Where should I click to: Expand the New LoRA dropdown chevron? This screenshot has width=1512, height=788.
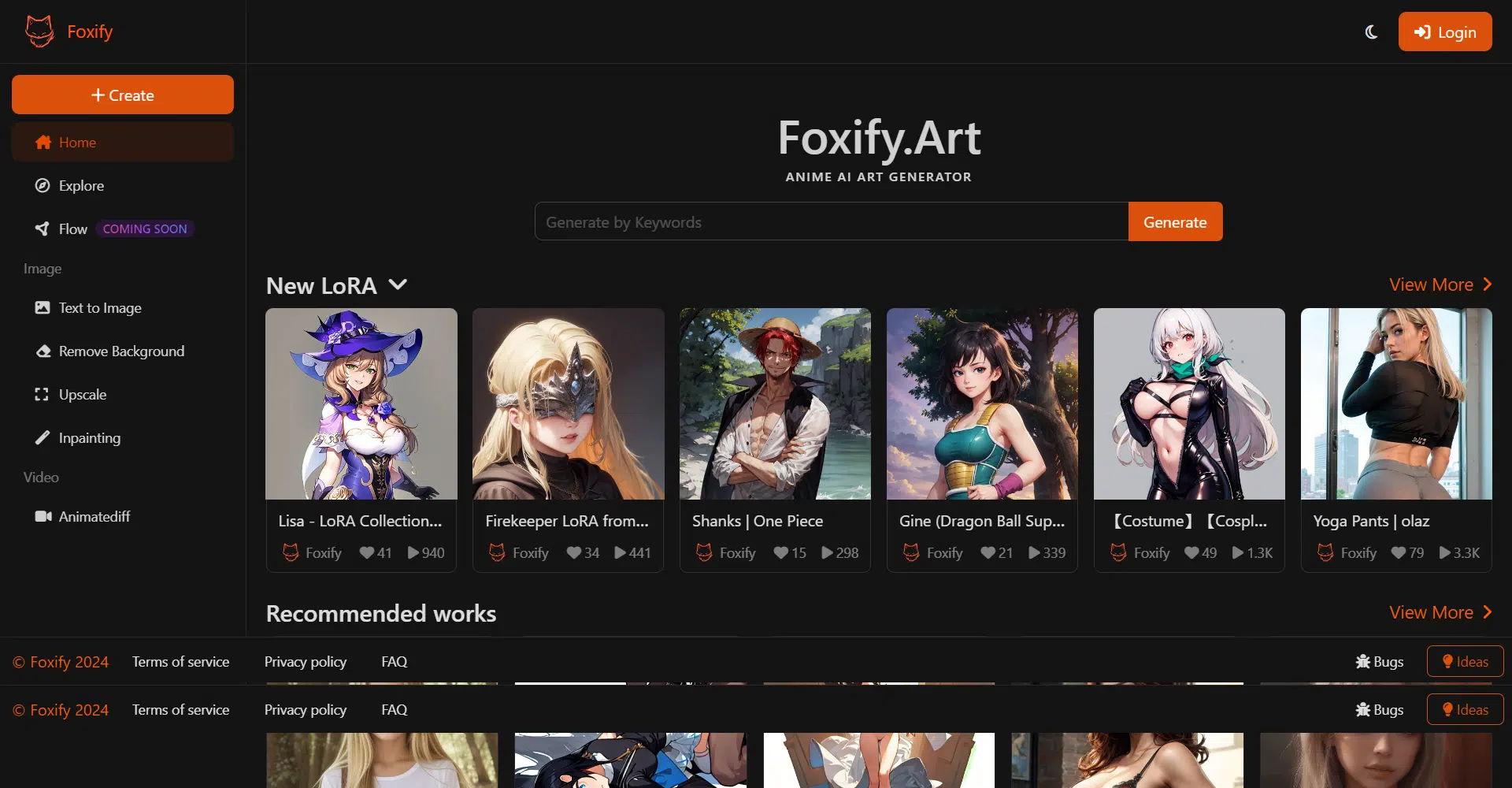click(x=398, y=285)
